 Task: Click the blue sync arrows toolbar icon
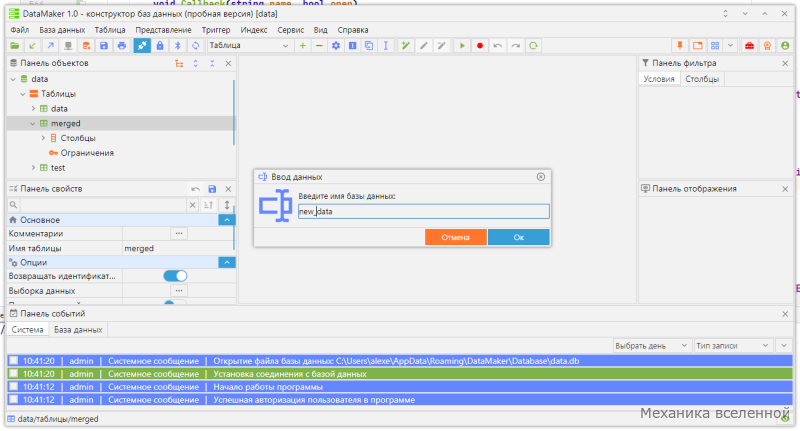tap(195, 46)
